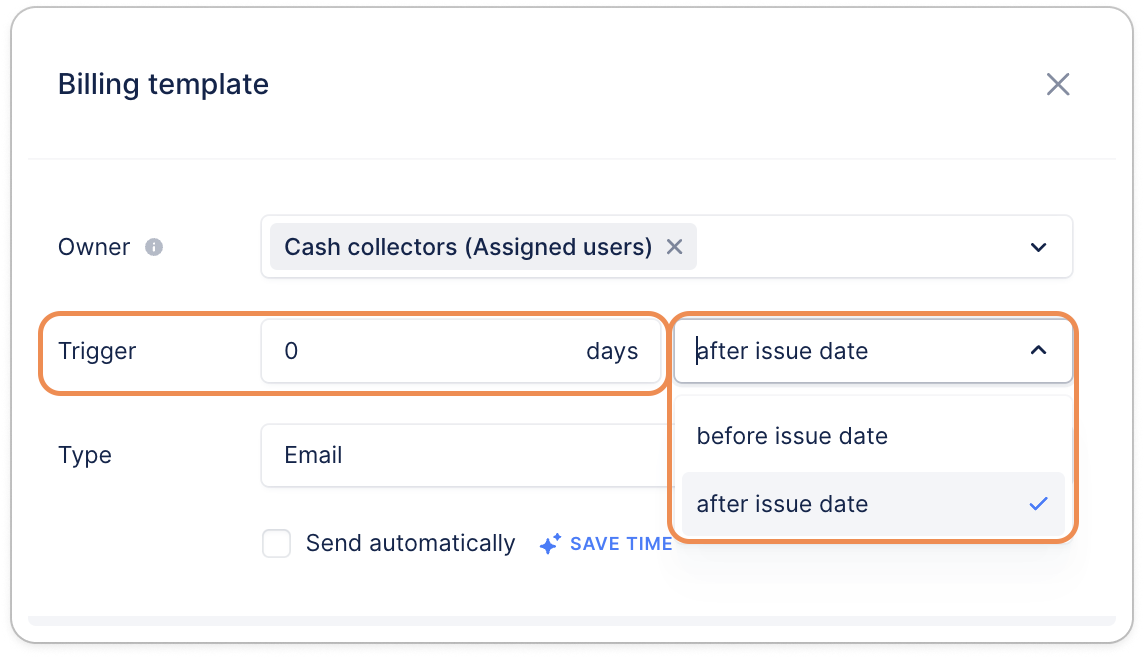This screenshot has width=1144, height=658.
Task: Remove the Cash collectors tag
Action: (x=675, y=247)
